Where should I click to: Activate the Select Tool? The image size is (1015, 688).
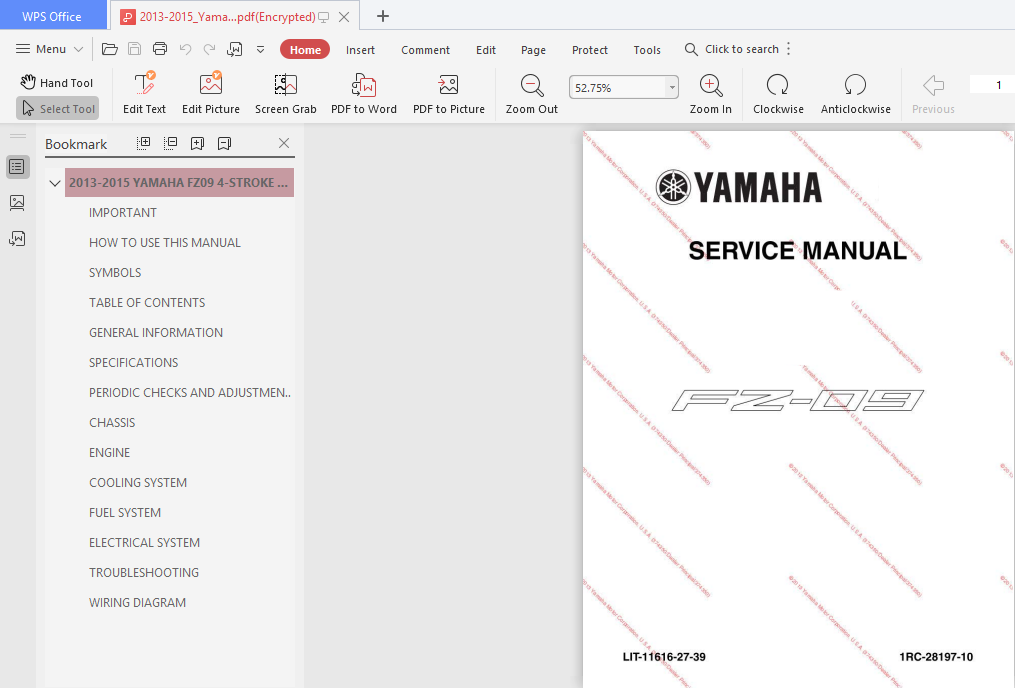pyautogui.click(x=57, y=109)
